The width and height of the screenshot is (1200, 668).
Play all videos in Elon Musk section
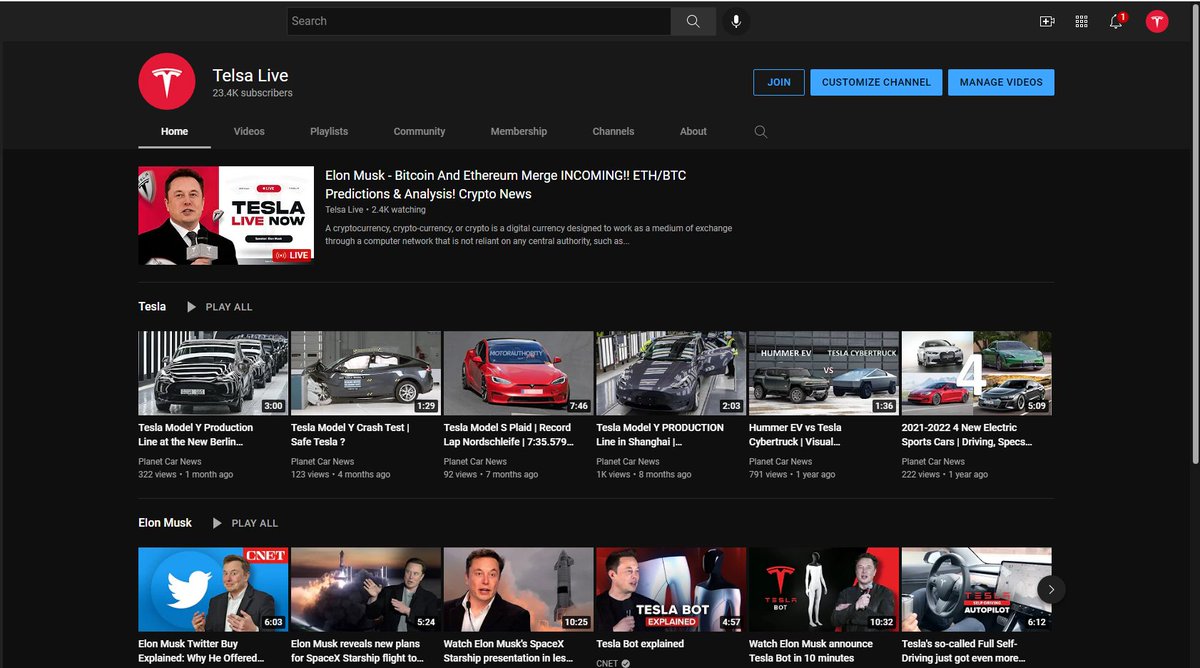pos(245,523)
